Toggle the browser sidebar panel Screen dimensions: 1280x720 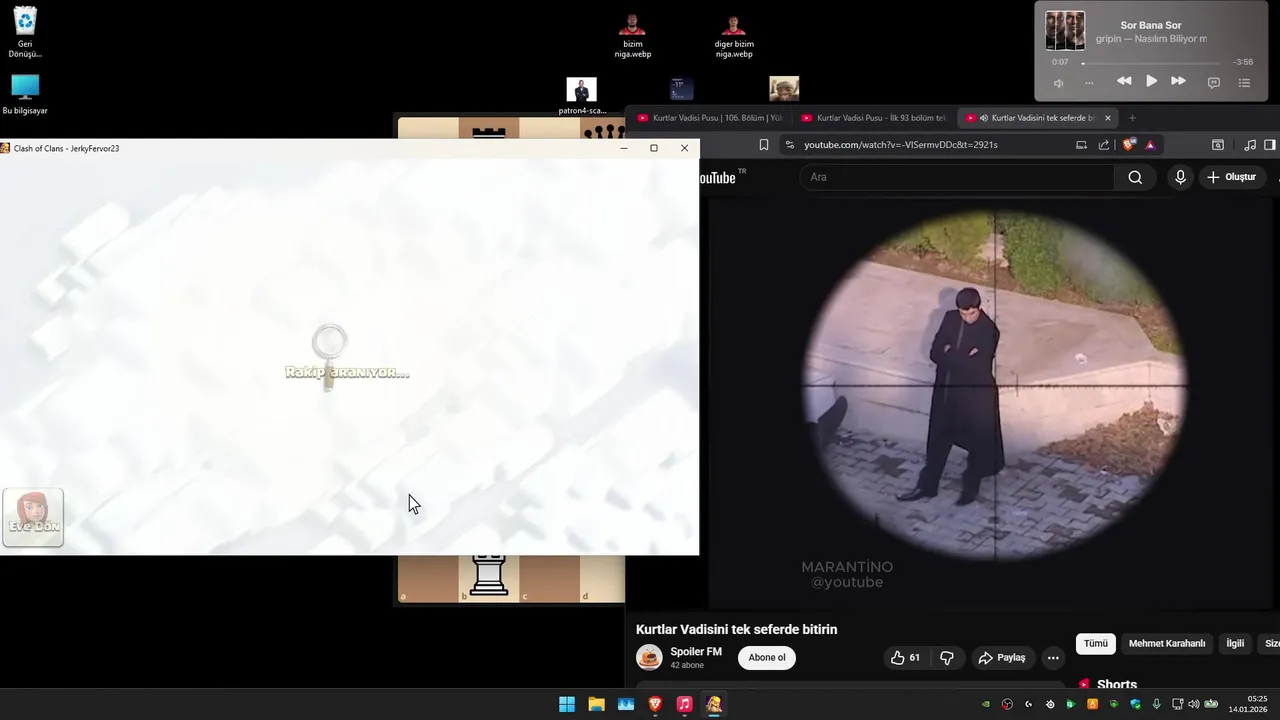[1270, 145]
